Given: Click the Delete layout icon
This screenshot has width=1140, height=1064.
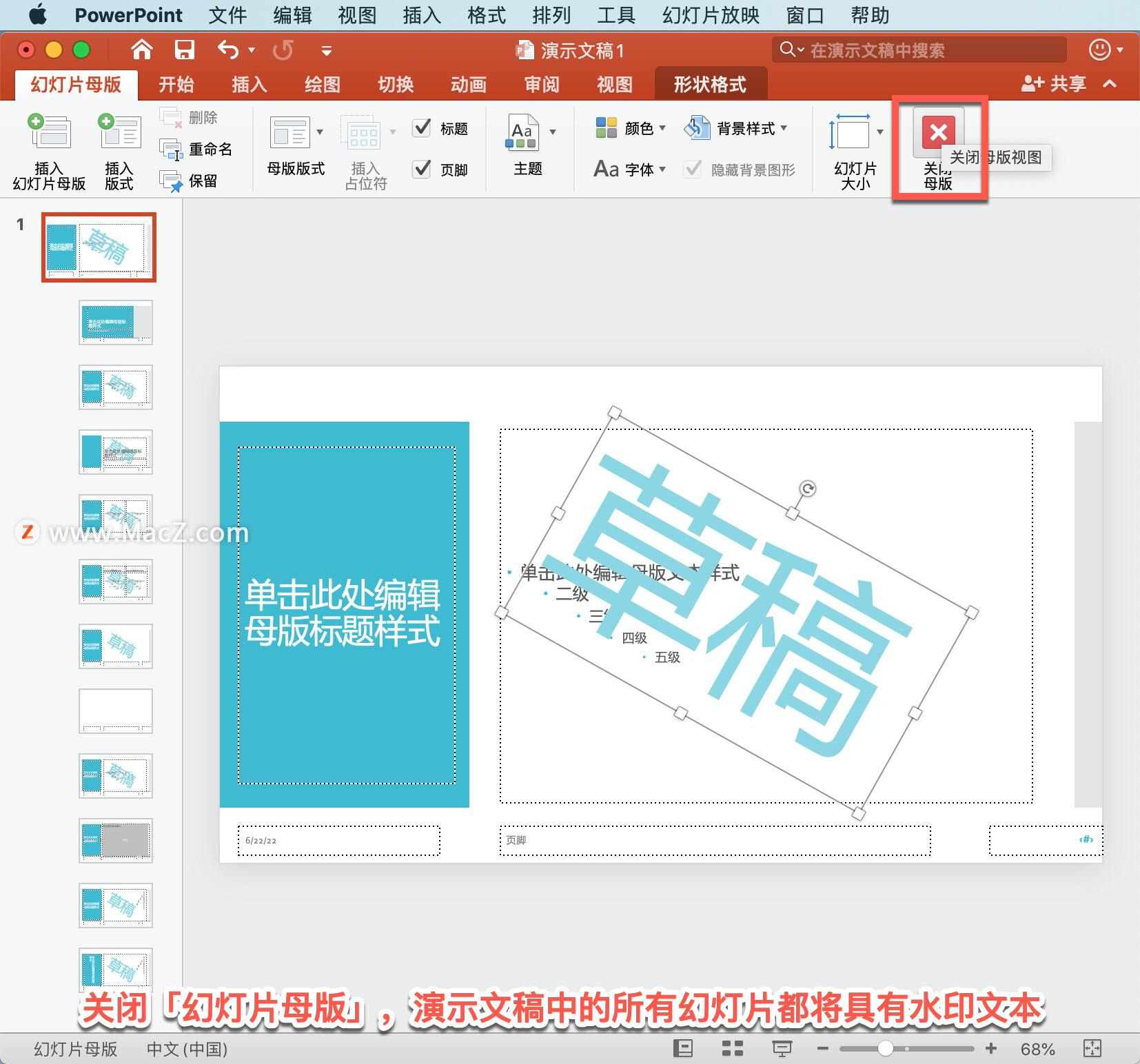Looking at the screenshot, I should [x=171, y=118].
